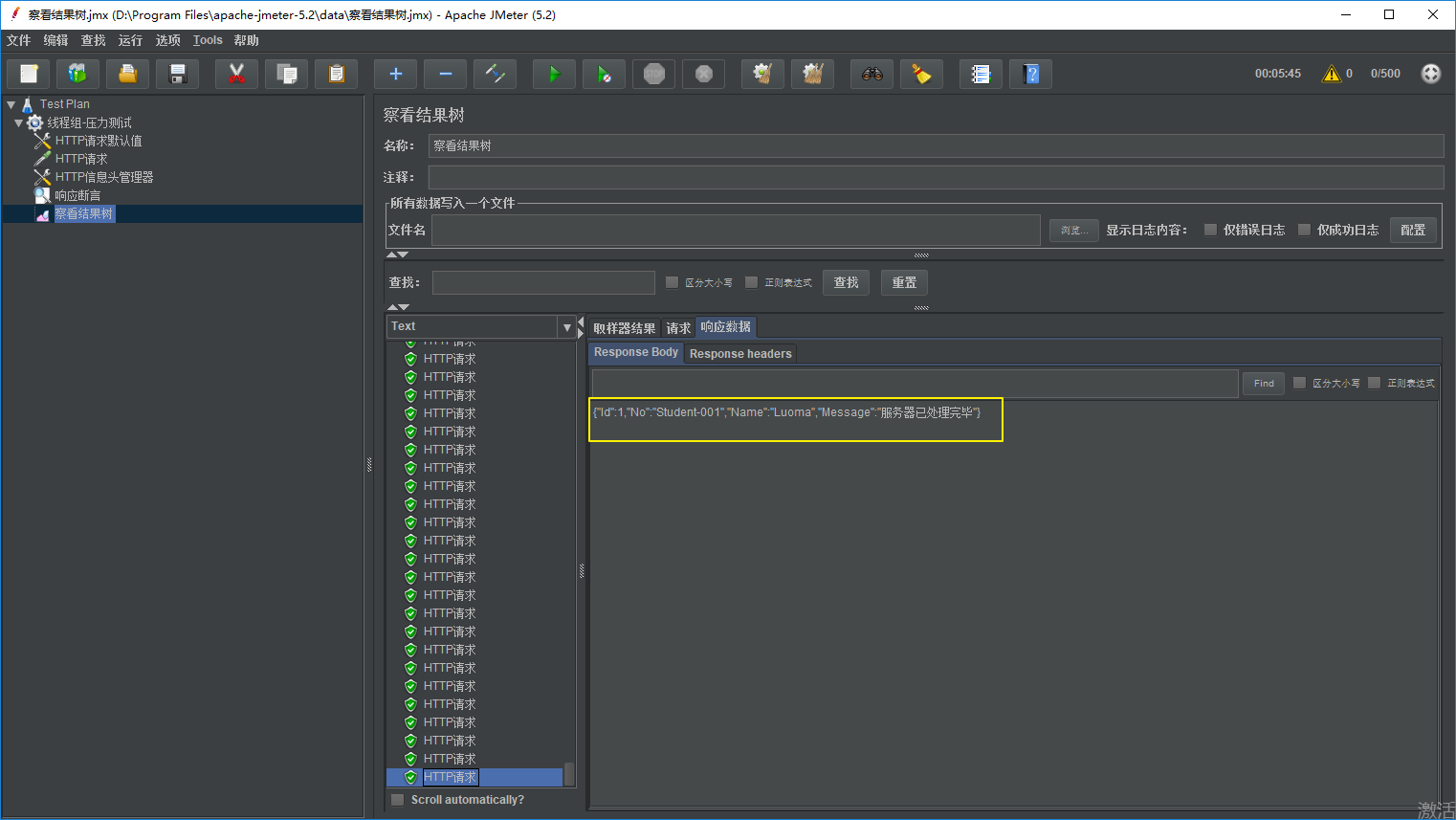The image size is (1456, 820).
Task: Click the Paste clipboard icon
Action: pos(336,74)
